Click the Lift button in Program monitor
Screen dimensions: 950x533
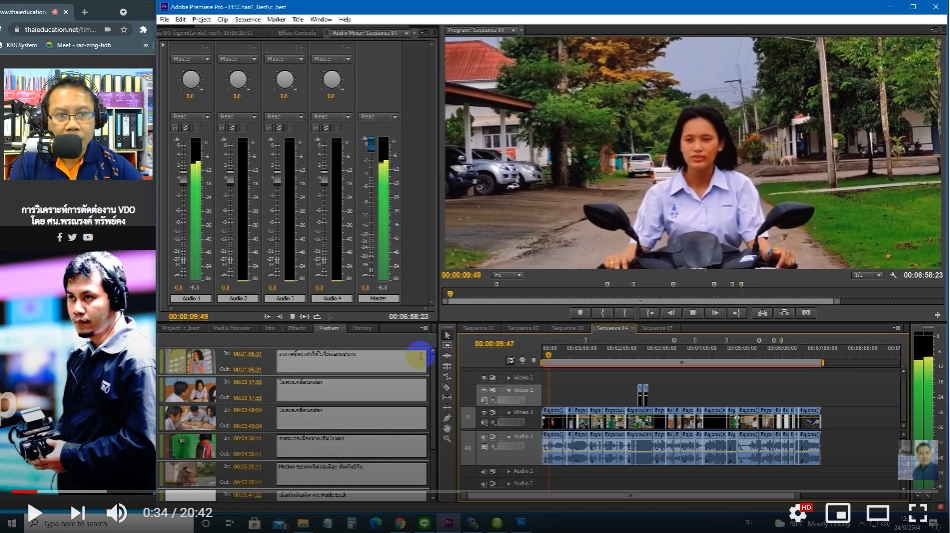pos(762,313)
